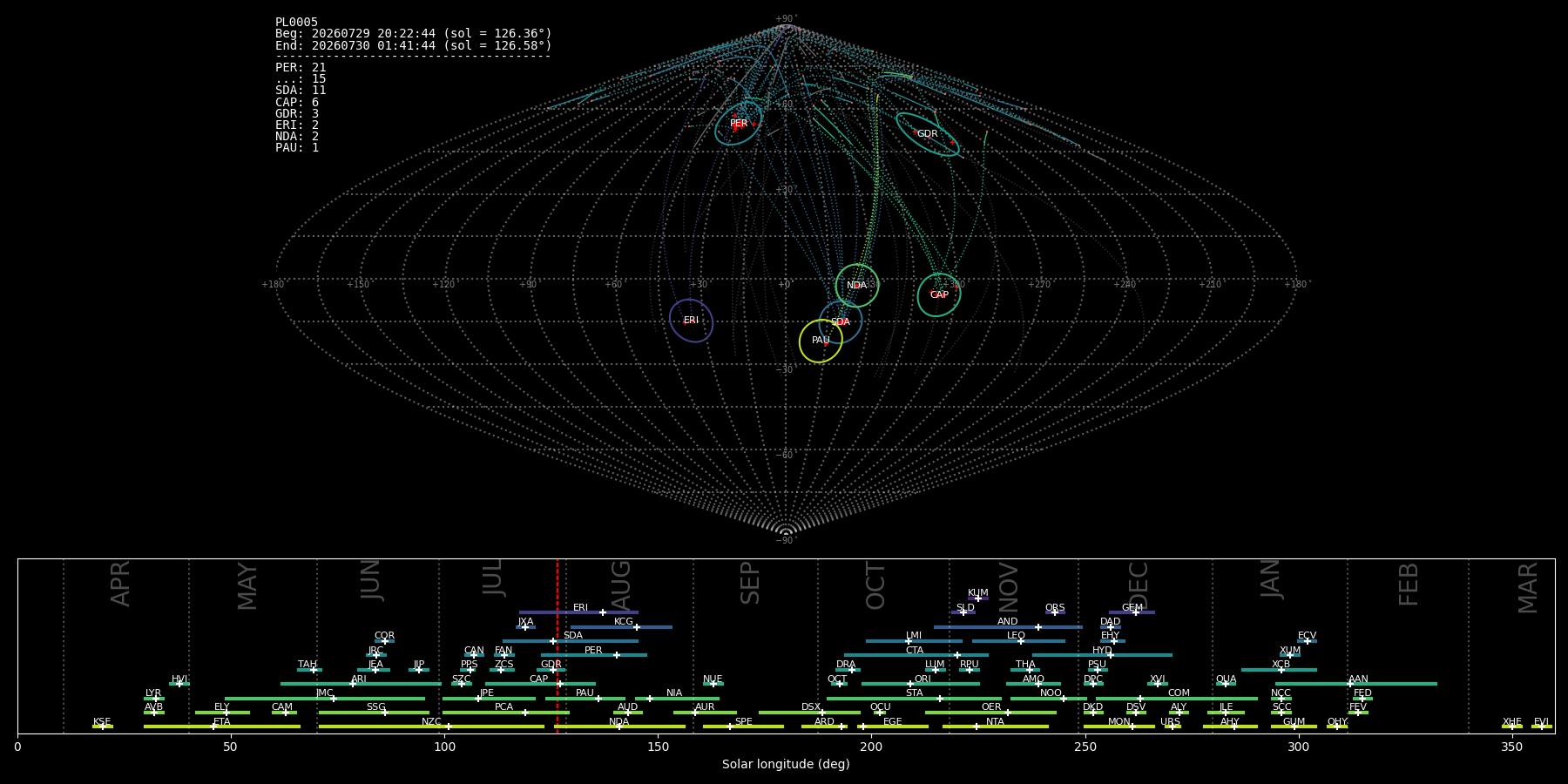This screenshot has width=1568, height=784.
Task: Click the AUG month label in timeline
Action: click(621, 585)
